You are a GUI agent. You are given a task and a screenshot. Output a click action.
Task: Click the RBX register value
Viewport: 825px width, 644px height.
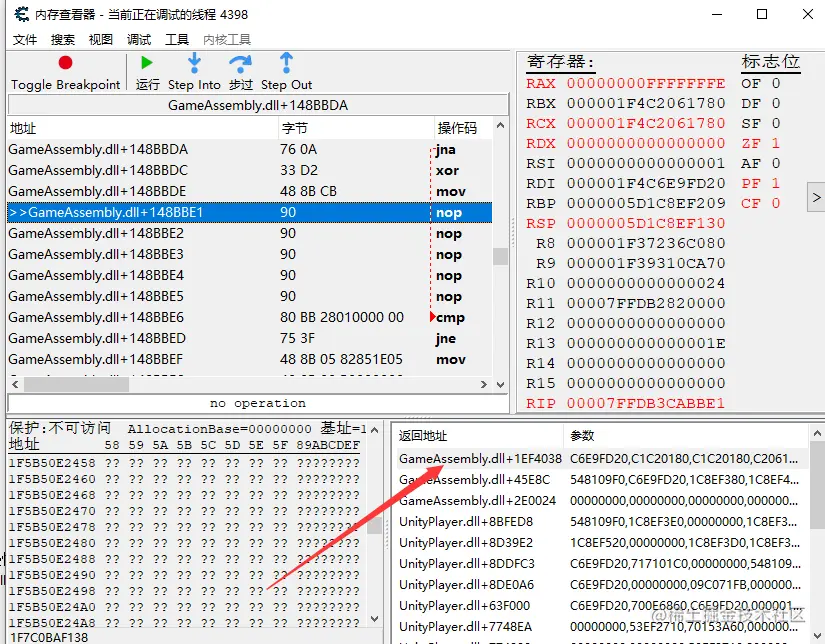point(646,103)
